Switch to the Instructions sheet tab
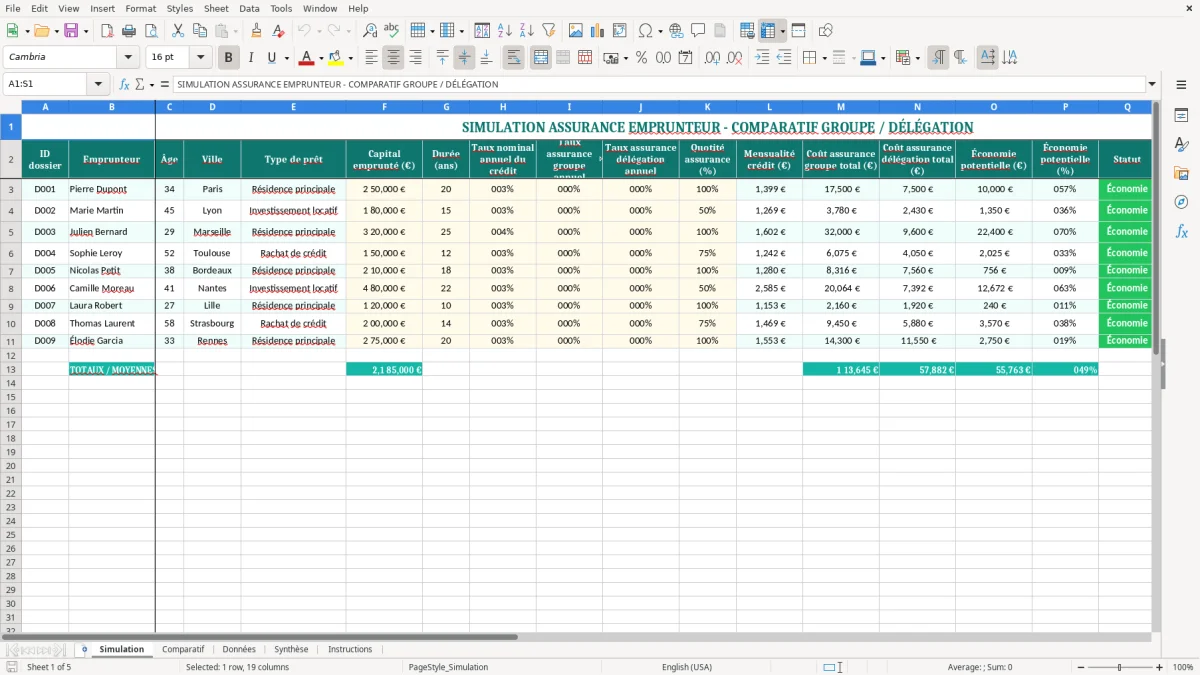Image resolution: width=1200 pixels, height=675 pixels. (350, 649)
